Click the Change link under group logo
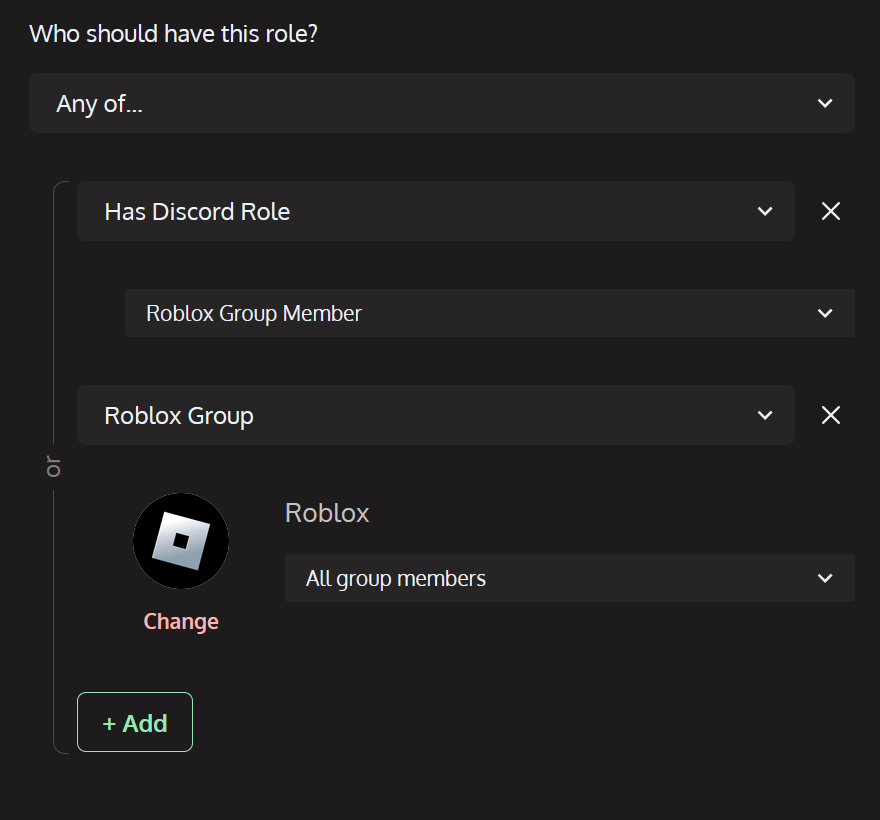This screenshot has height=820, width=880. 181,621
